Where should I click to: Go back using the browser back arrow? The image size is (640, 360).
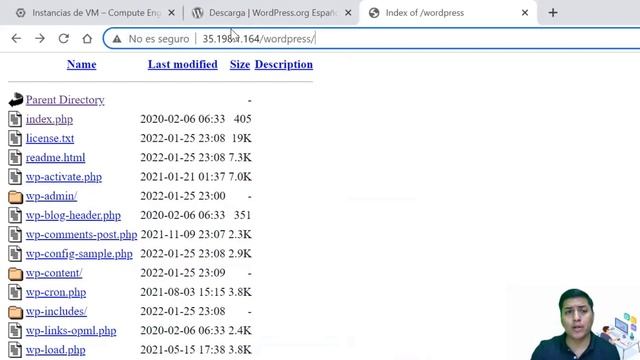(x=16, y=39)
